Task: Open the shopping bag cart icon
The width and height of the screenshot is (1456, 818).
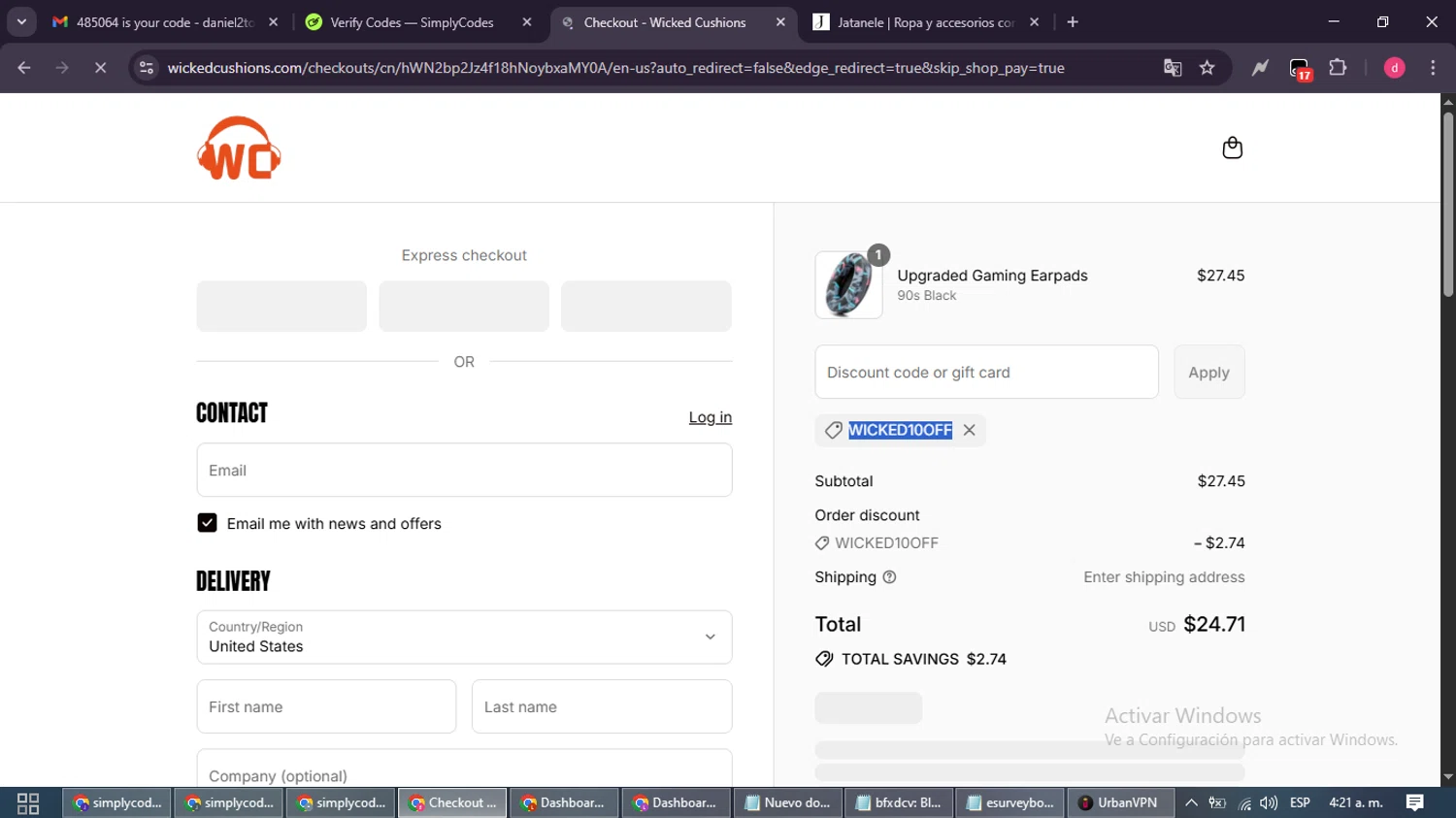Action: coord(1232,147)
